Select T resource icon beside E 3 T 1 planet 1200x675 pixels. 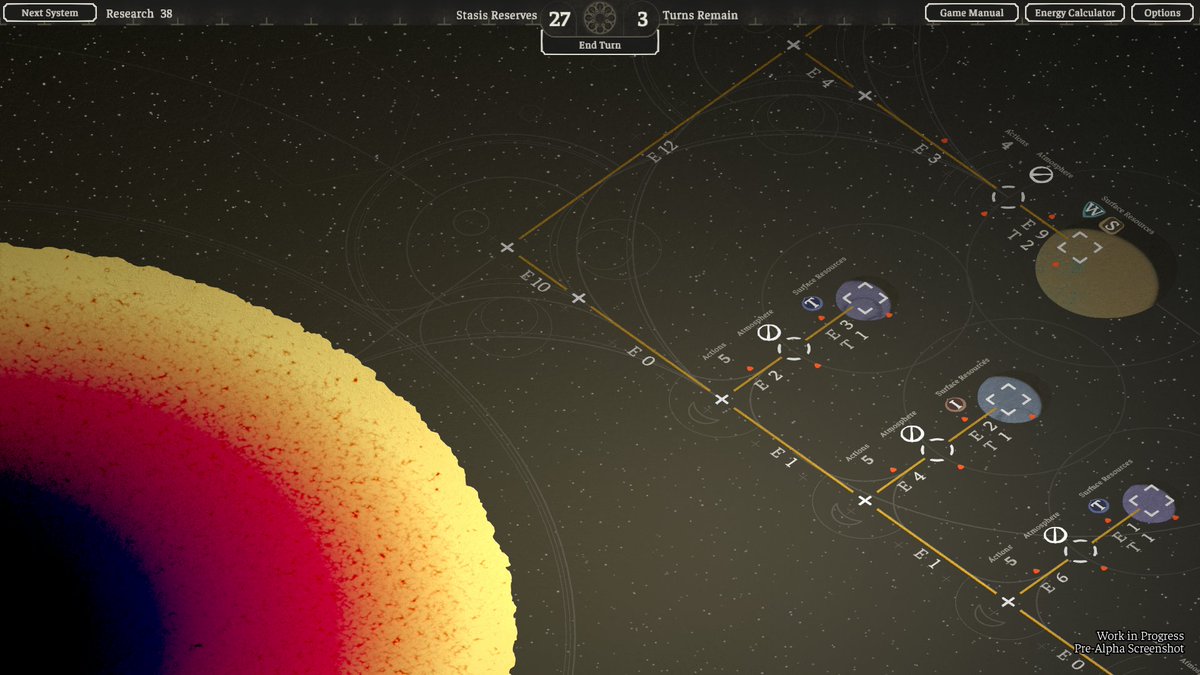click(812, 303)
